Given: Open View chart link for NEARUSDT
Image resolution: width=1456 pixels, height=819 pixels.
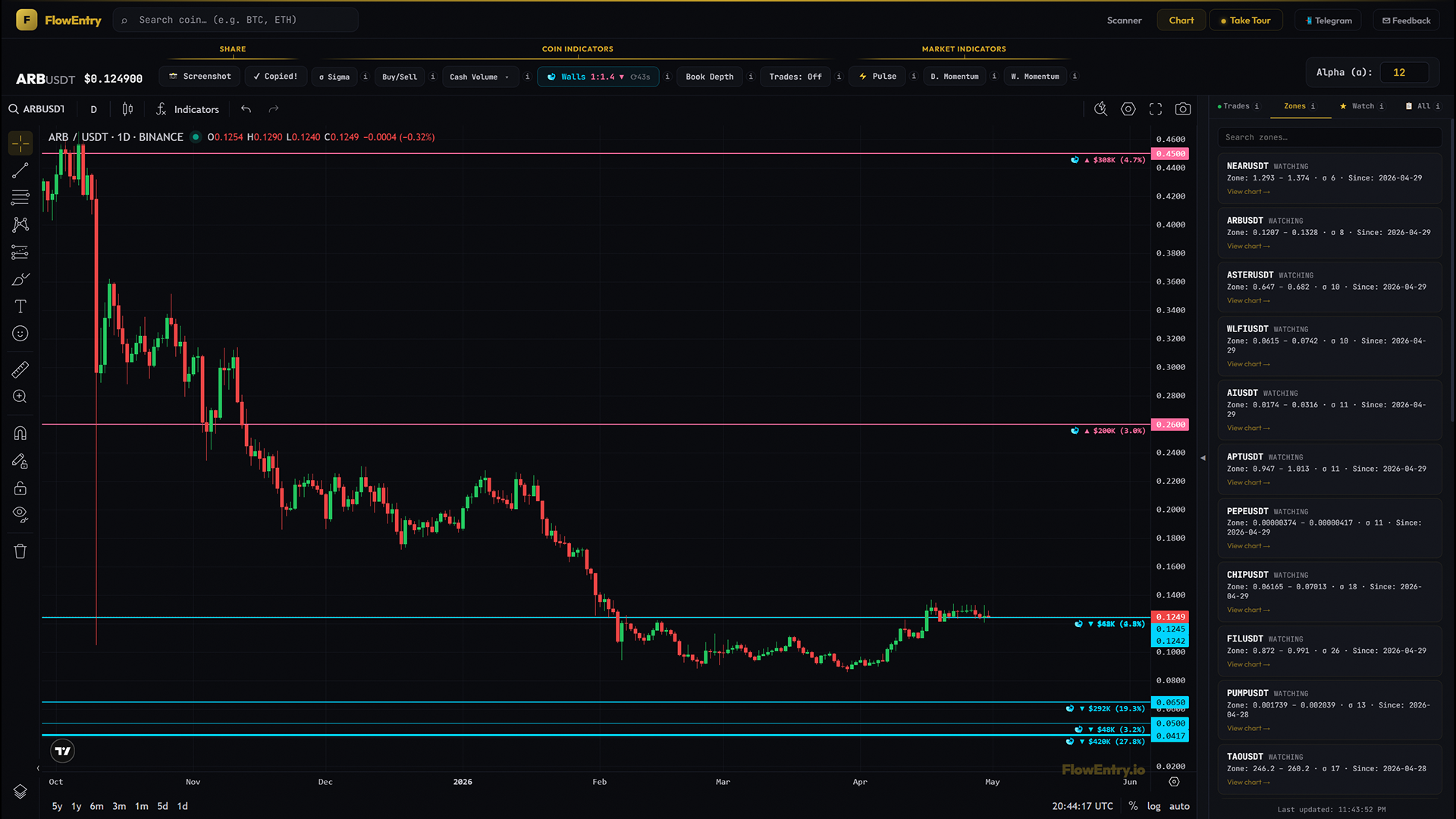Looking at the screenshot, I should pyautogui.click(x=1248, y=192).
